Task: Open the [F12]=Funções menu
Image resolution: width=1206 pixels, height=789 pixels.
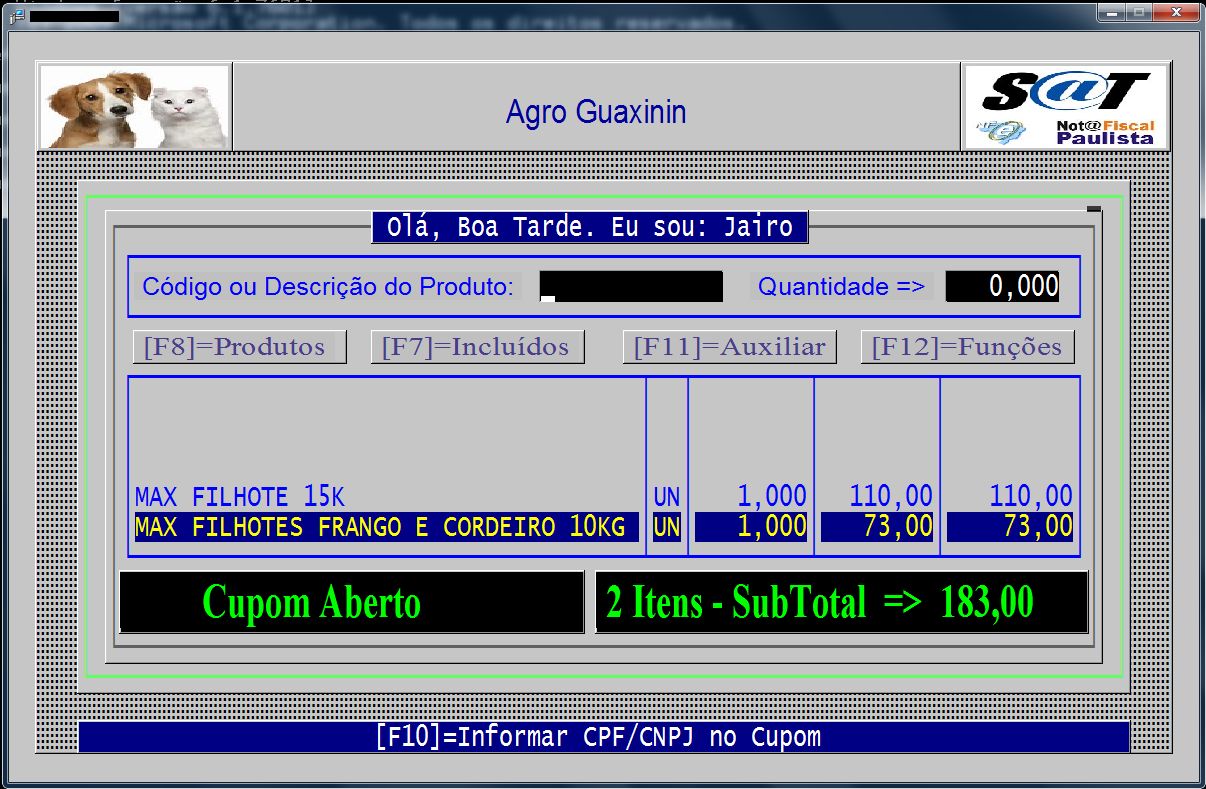Action: click(x=967, y=347)
